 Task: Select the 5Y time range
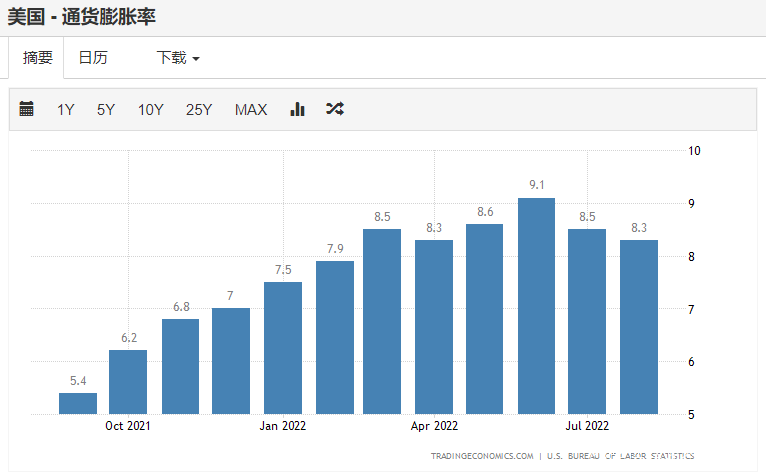tap(106, 109)
